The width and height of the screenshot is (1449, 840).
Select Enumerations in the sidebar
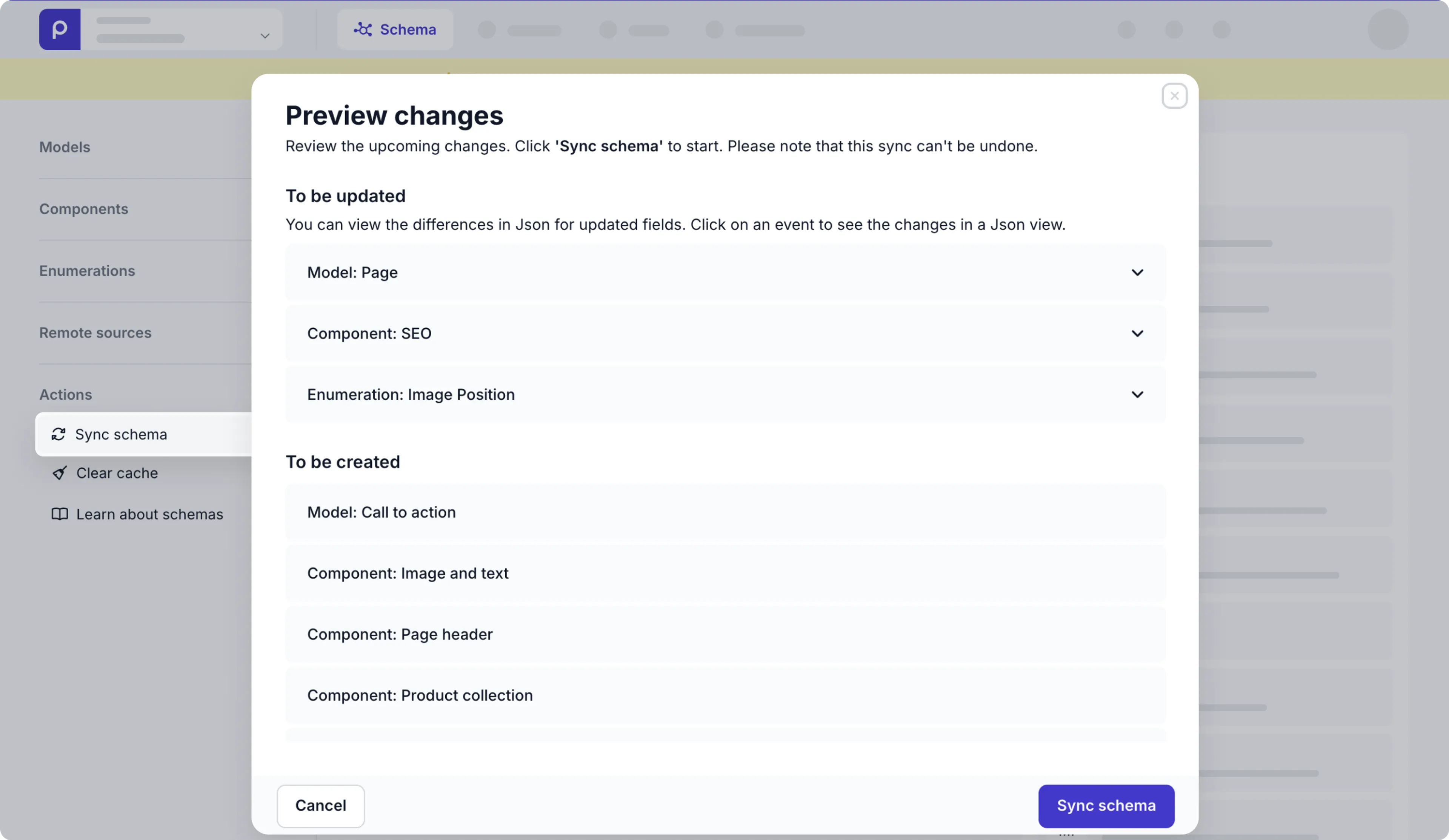(x=87, y=271)
